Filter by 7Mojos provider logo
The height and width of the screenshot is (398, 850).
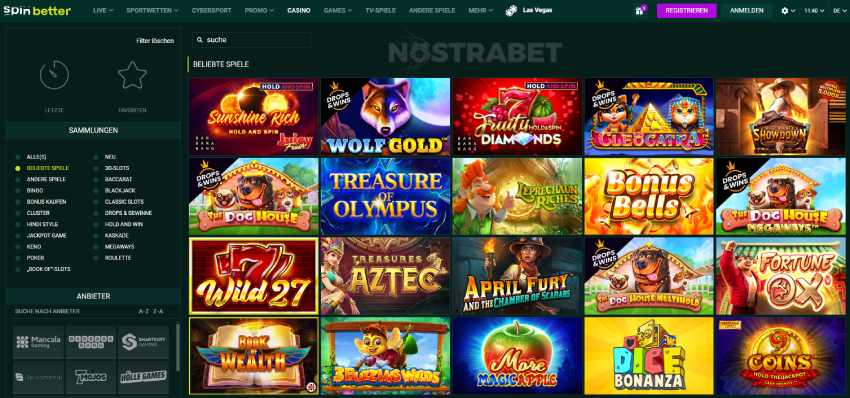coord(91,377)
